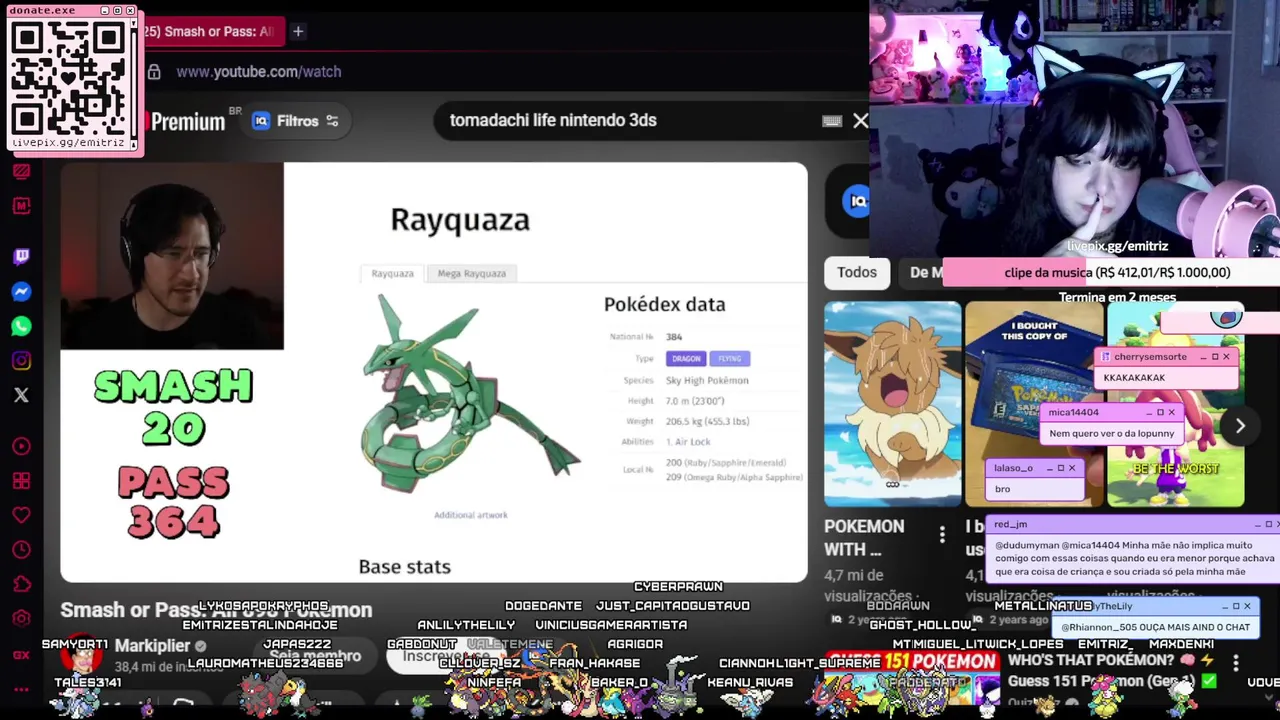Open Messenger in the browser sidebar
This screenshot has height=720, width=1280.
[21, 291]
